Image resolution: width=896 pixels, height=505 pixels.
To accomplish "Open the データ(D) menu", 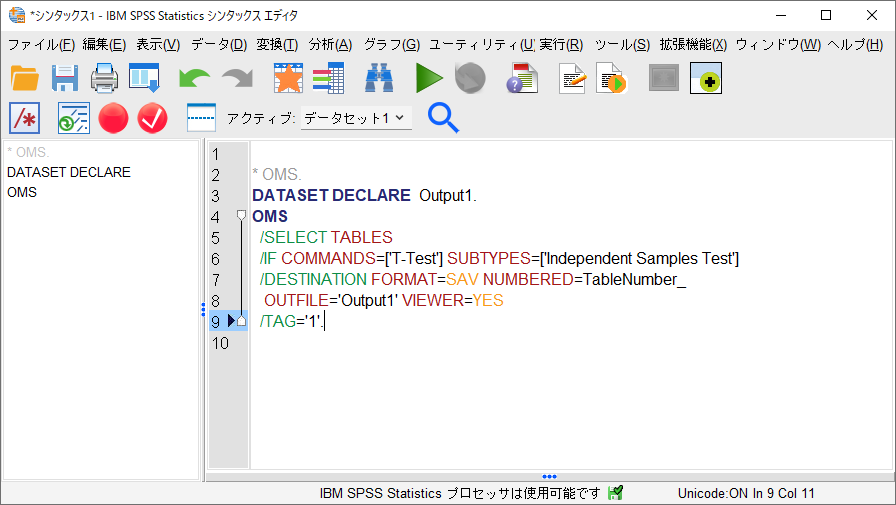I will tap(219, 45).
